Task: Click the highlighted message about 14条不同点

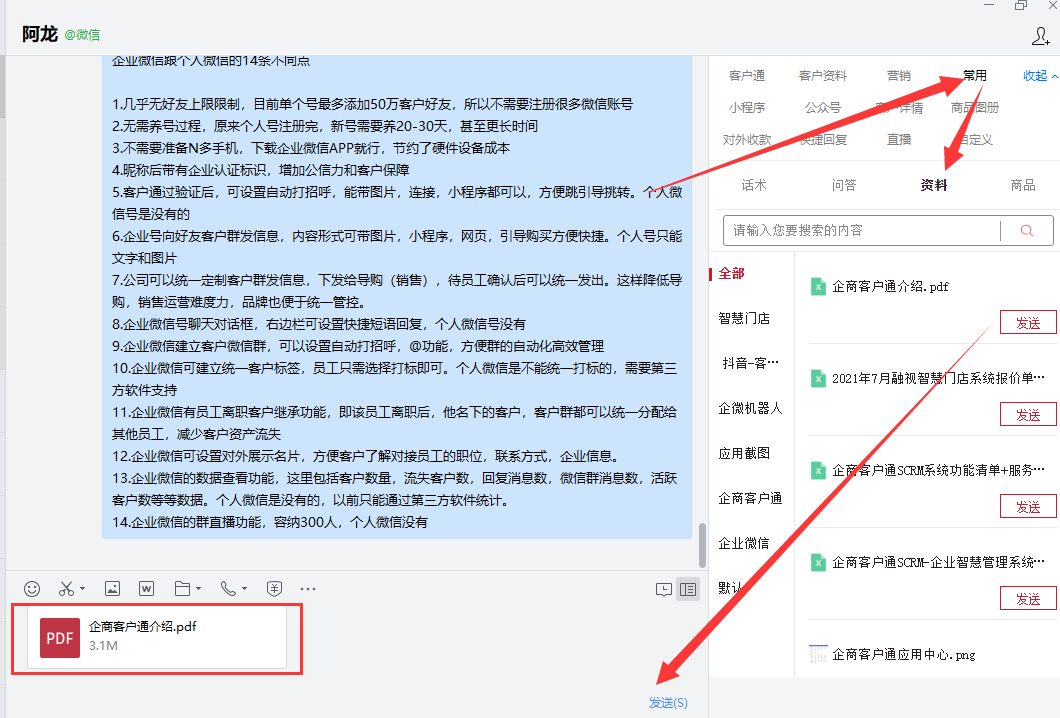Action: 397,297
